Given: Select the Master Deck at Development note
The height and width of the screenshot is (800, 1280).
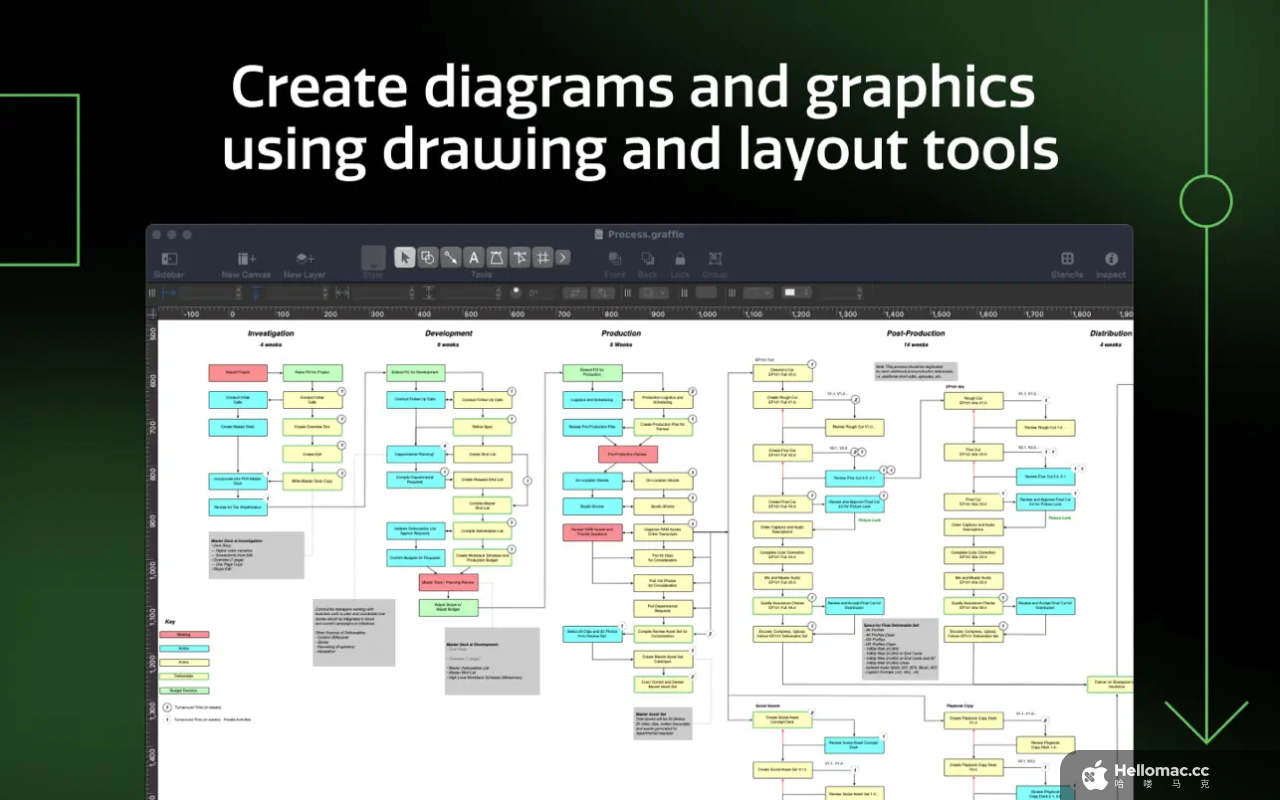Looking at the screenshot, I should tap(491, 661).
